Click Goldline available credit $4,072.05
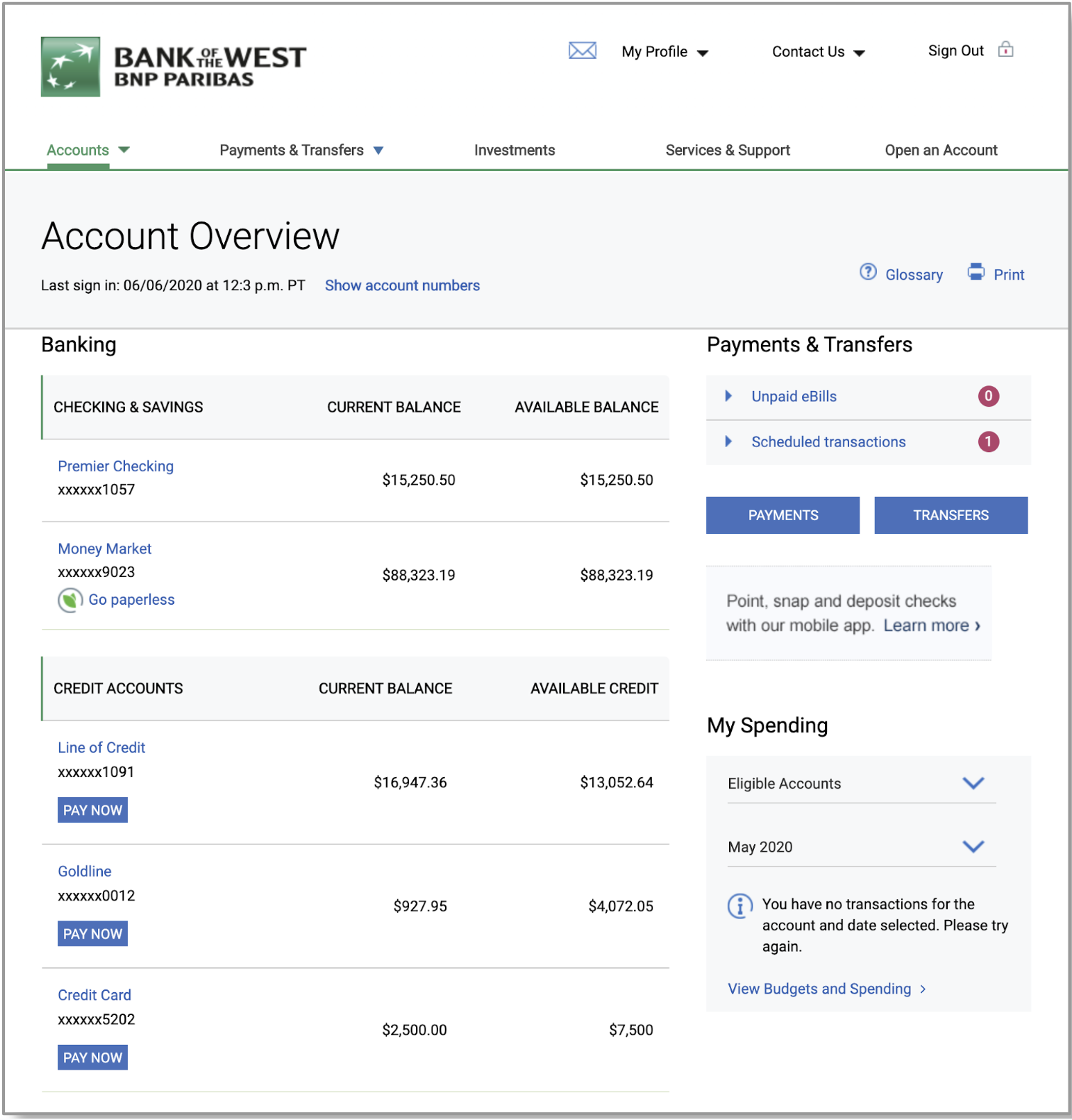Screen dimensions: 1072x1120 click(x=620, y=906)
